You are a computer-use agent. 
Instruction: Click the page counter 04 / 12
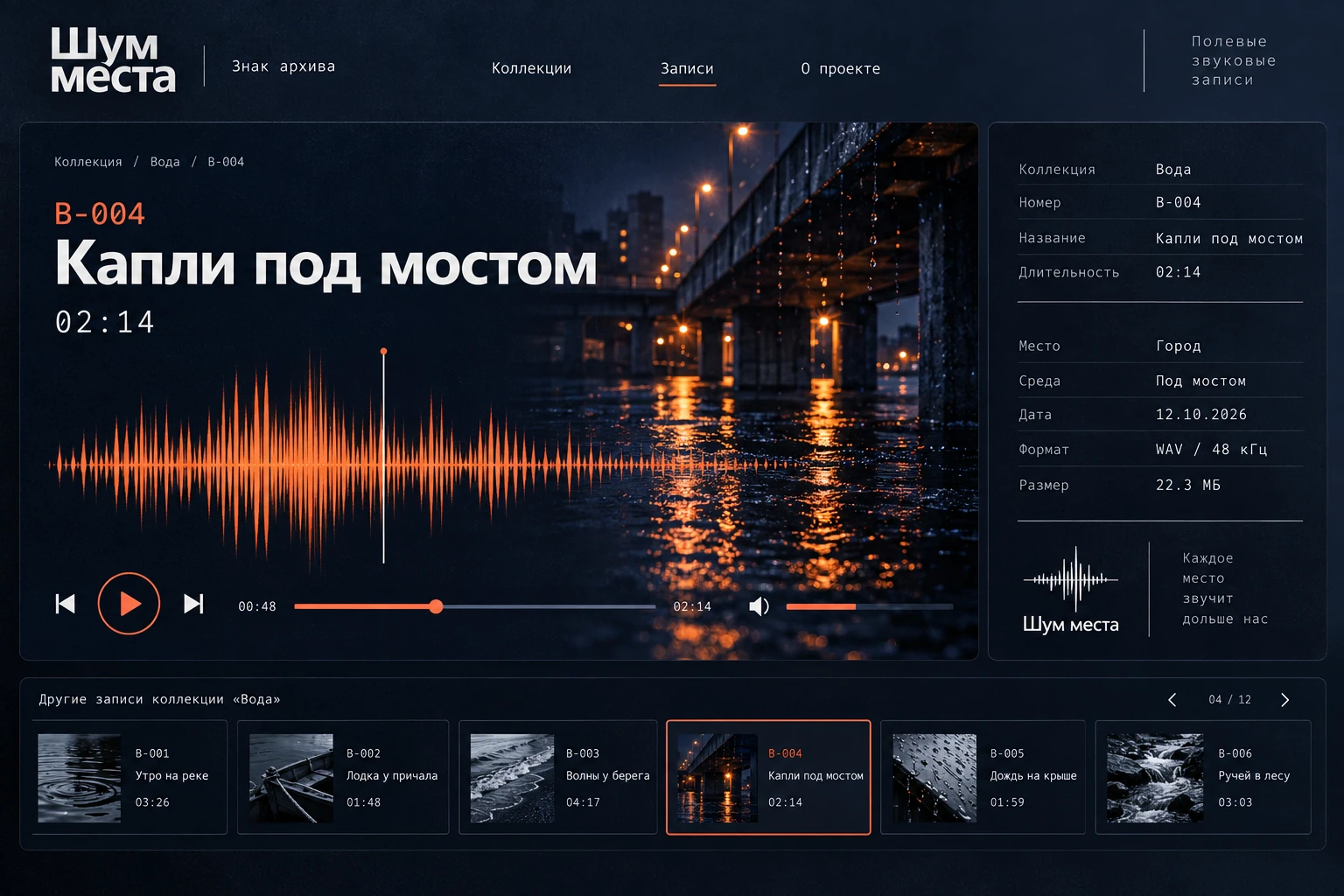[x=1230, y=700]
